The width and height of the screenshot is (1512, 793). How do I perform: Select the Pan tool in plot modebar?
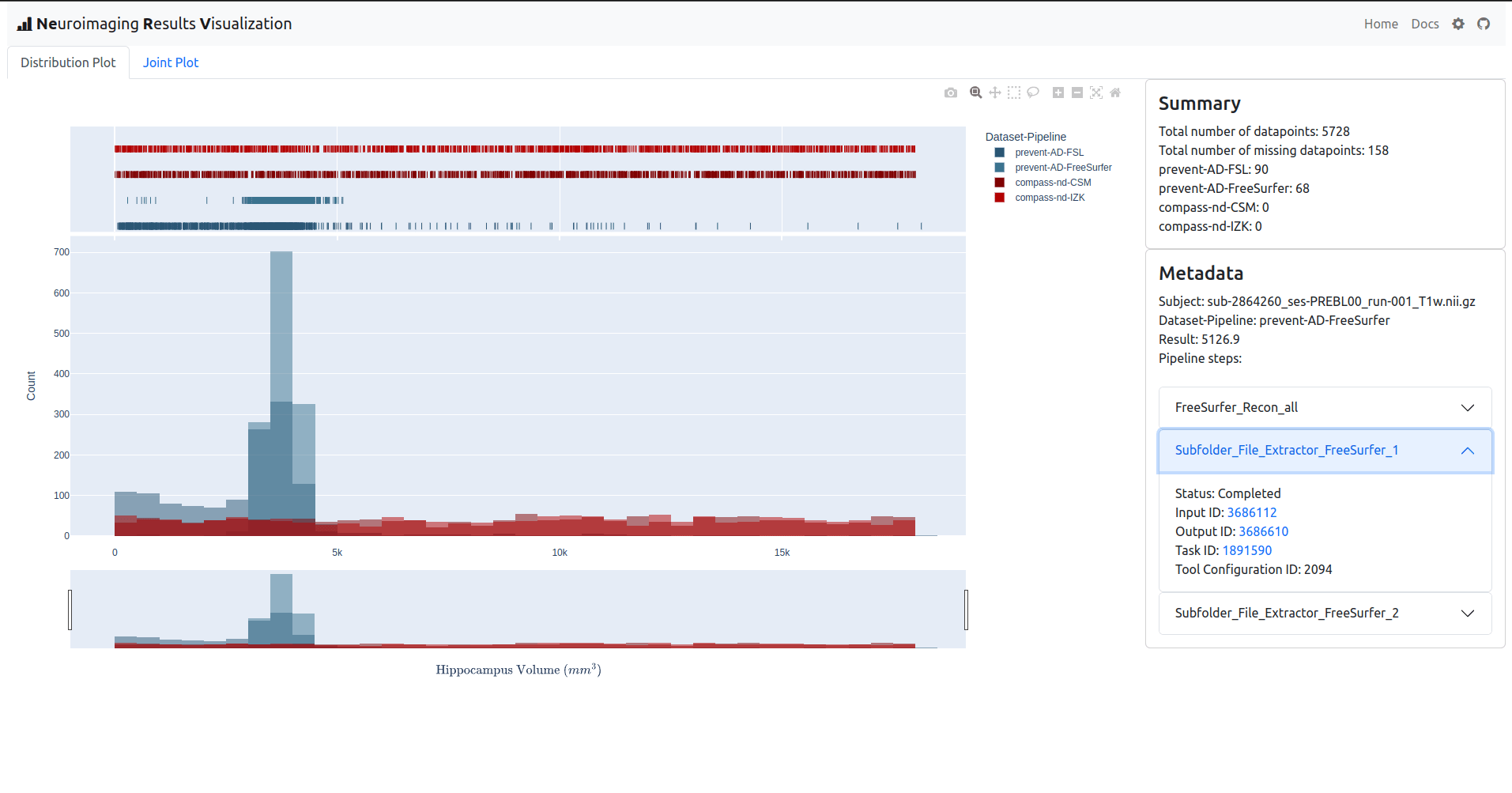(x=995, y=93)
